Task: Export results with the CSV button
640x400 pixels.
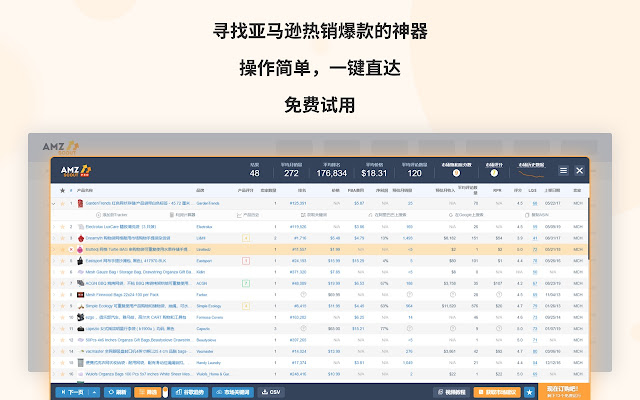Action: 270,392
